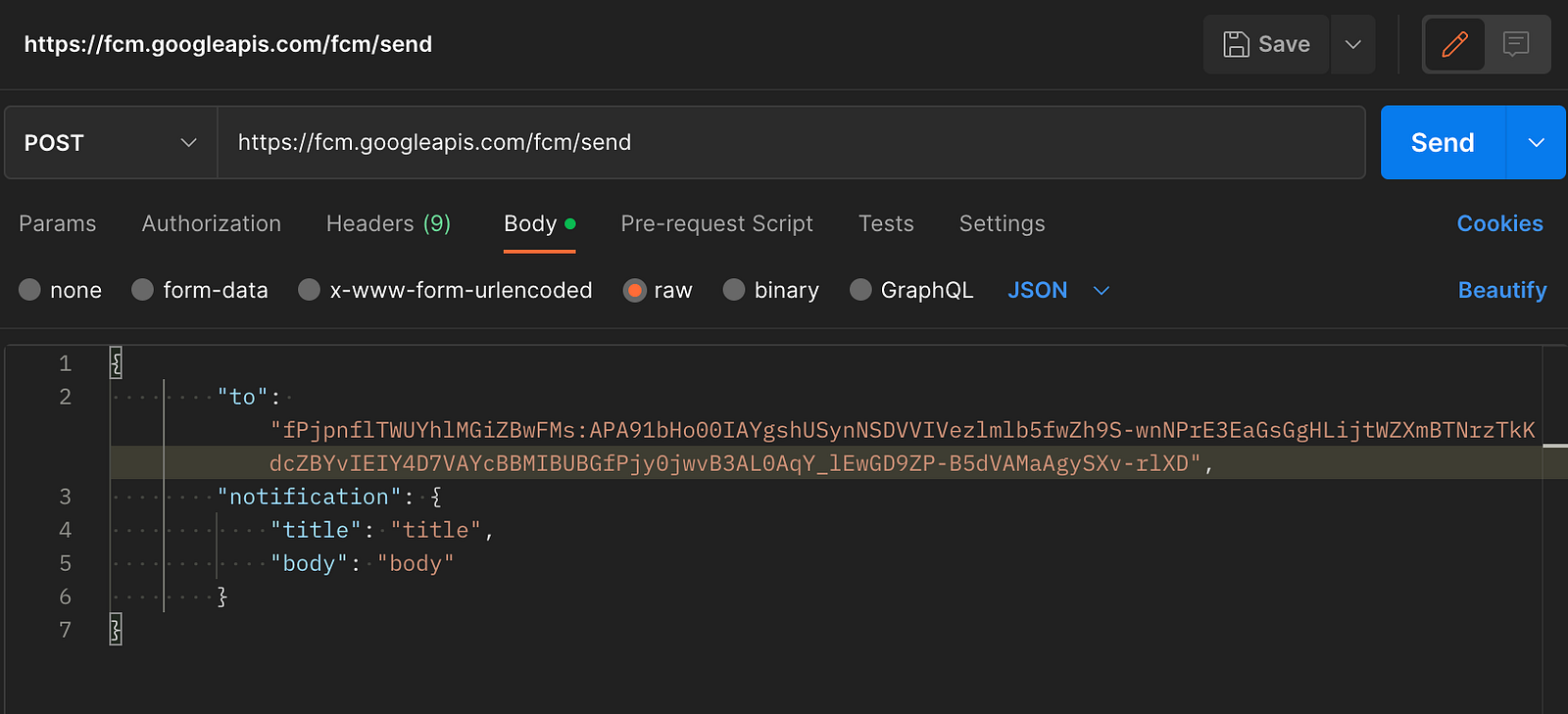Send the request
The image size is (1568, 714).
click(x=1443, y=143)
